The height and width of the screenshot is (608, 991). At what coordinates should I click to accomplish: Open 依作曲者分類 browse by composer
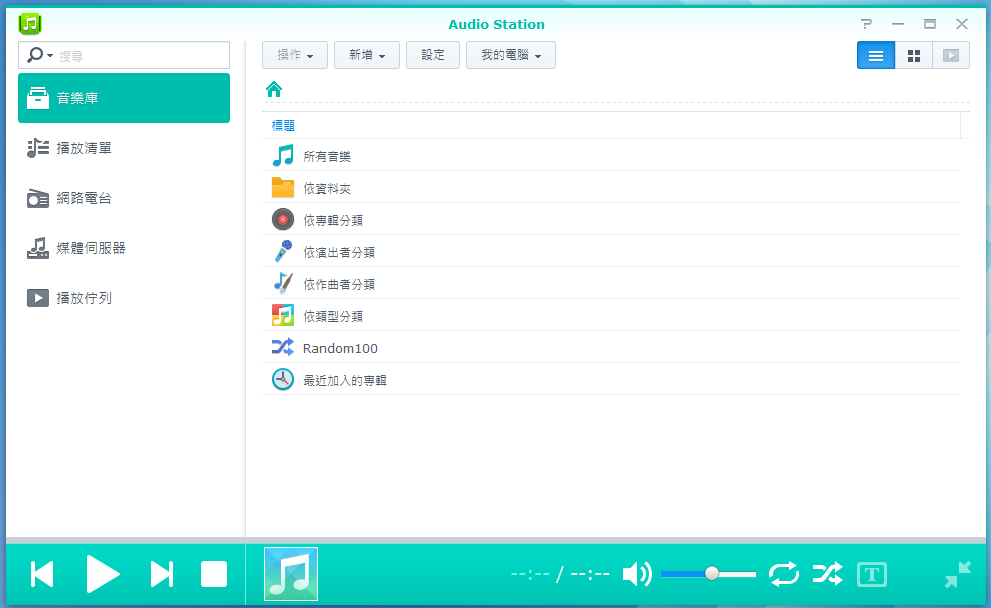[x=611, y=284]
